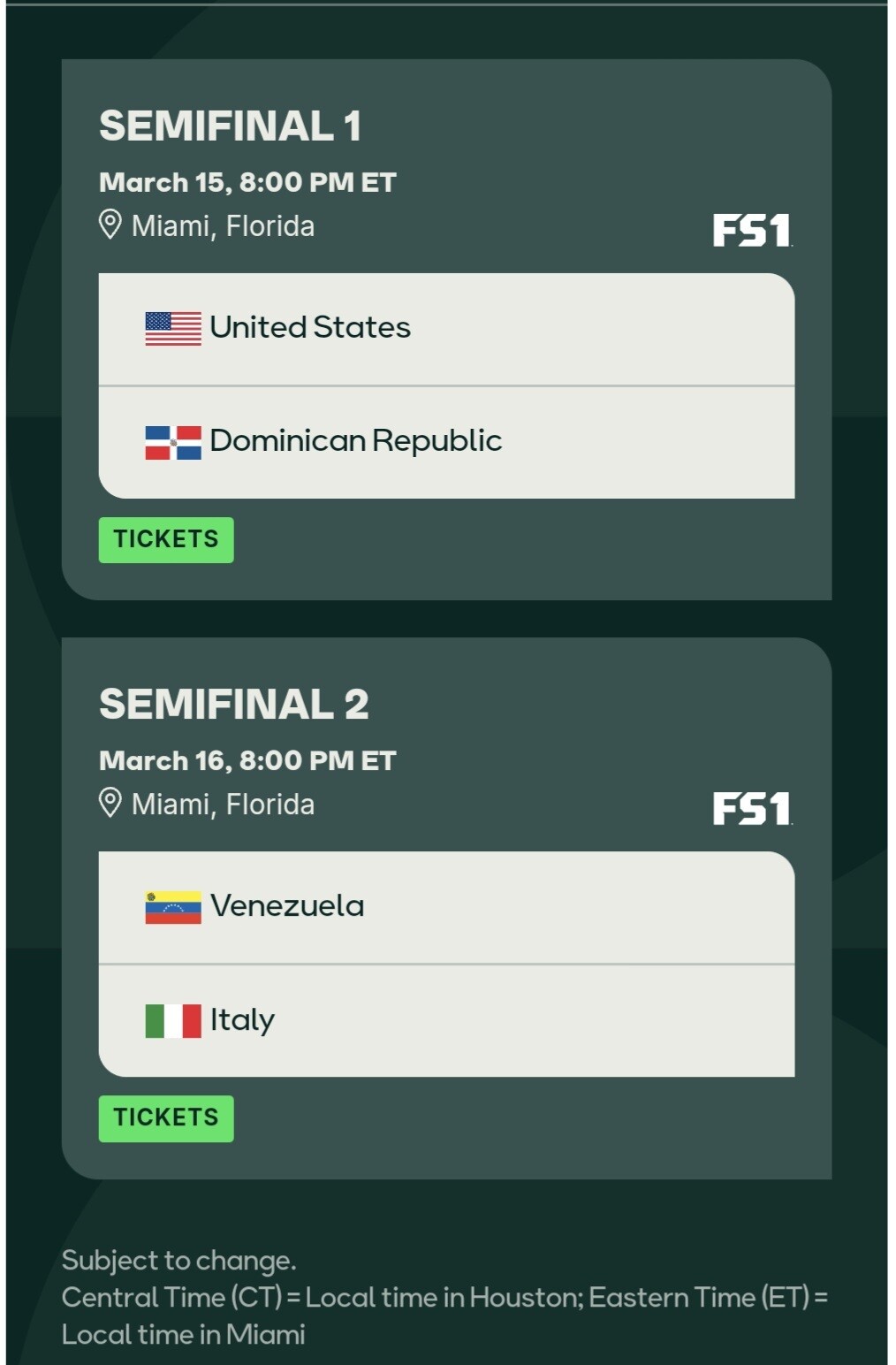Click the FS1 logo in Semifinal 1
Image resolution: width=896 pixels, height=1365 pixels.
[752, 231]
